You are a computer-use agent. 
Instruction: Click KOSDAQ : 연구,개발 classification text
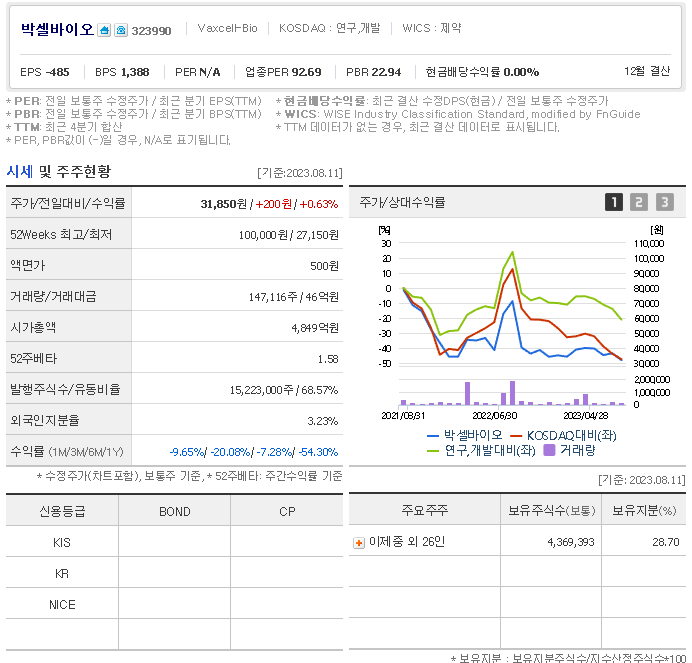pyautogui.click(x=329, y=28)
